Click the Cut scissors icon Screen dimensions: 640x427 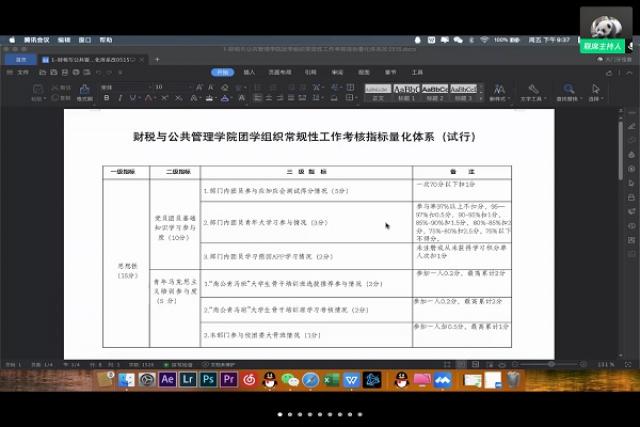click(55, 87)
